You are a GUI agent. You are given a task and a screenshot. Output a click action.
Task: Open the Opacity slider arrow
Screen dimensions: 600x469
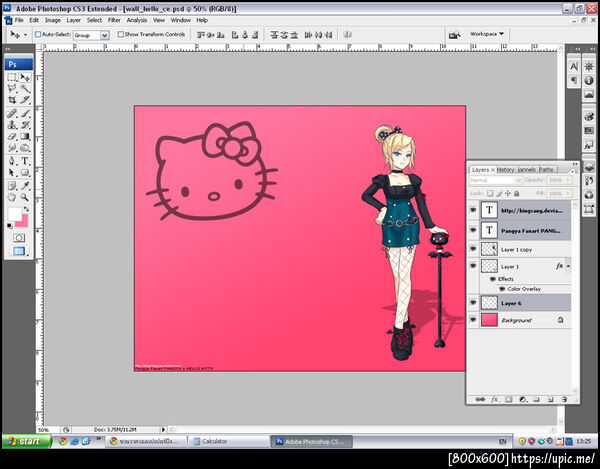569,180
